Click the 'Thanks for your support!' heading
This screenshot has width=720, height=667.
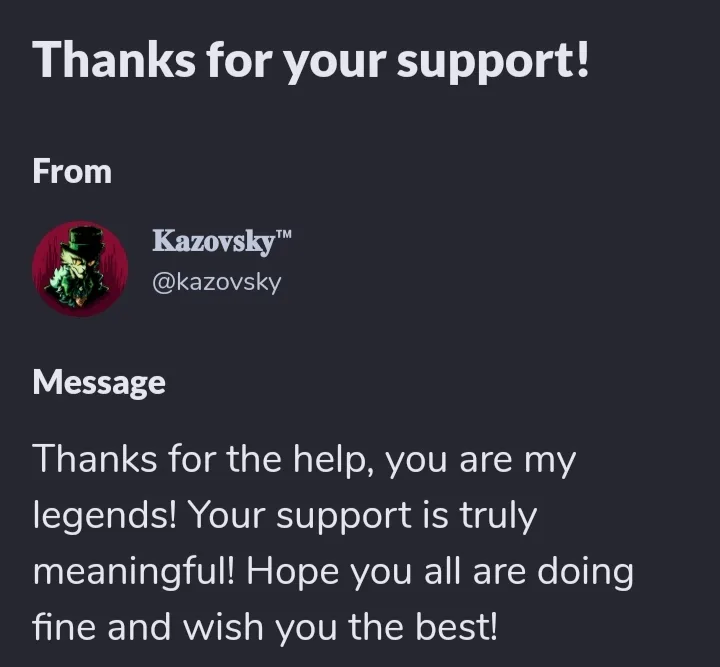point(310,60)
